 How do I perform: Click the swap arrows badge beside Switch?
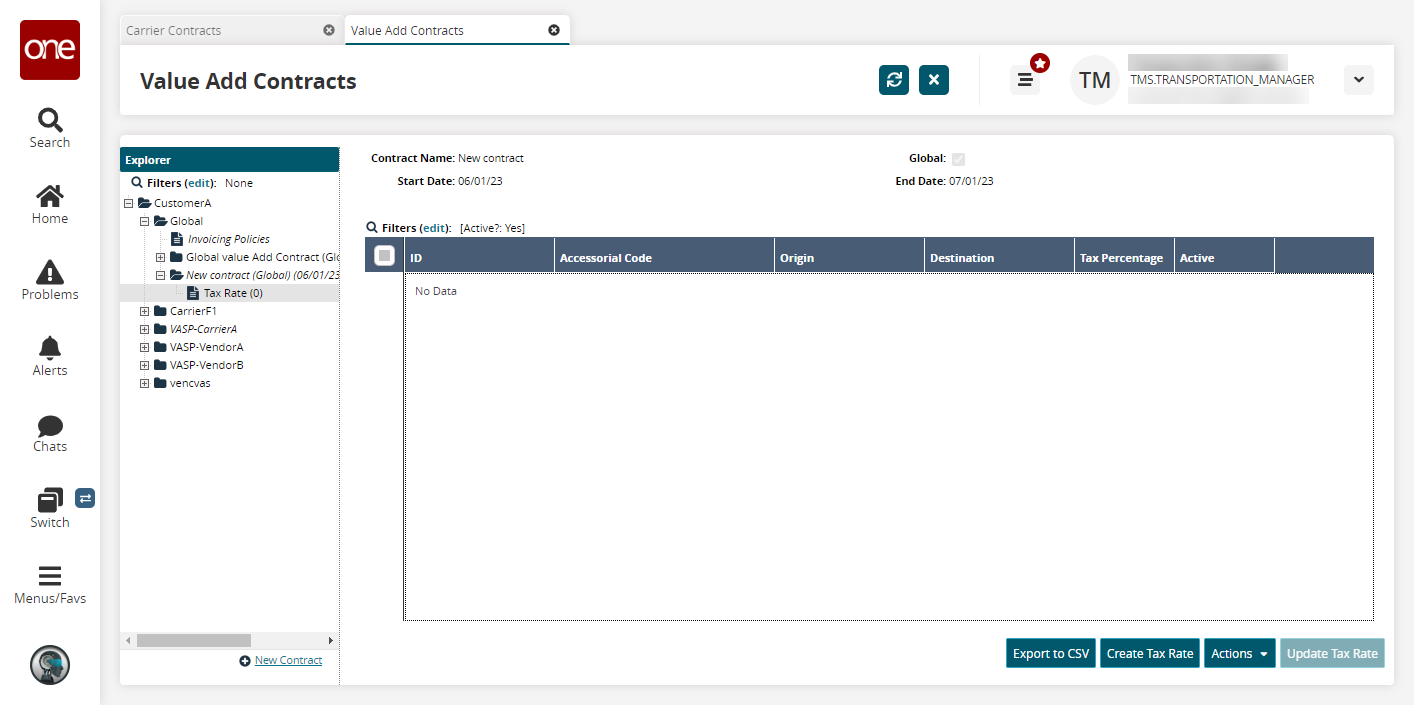tap(85, 497)
